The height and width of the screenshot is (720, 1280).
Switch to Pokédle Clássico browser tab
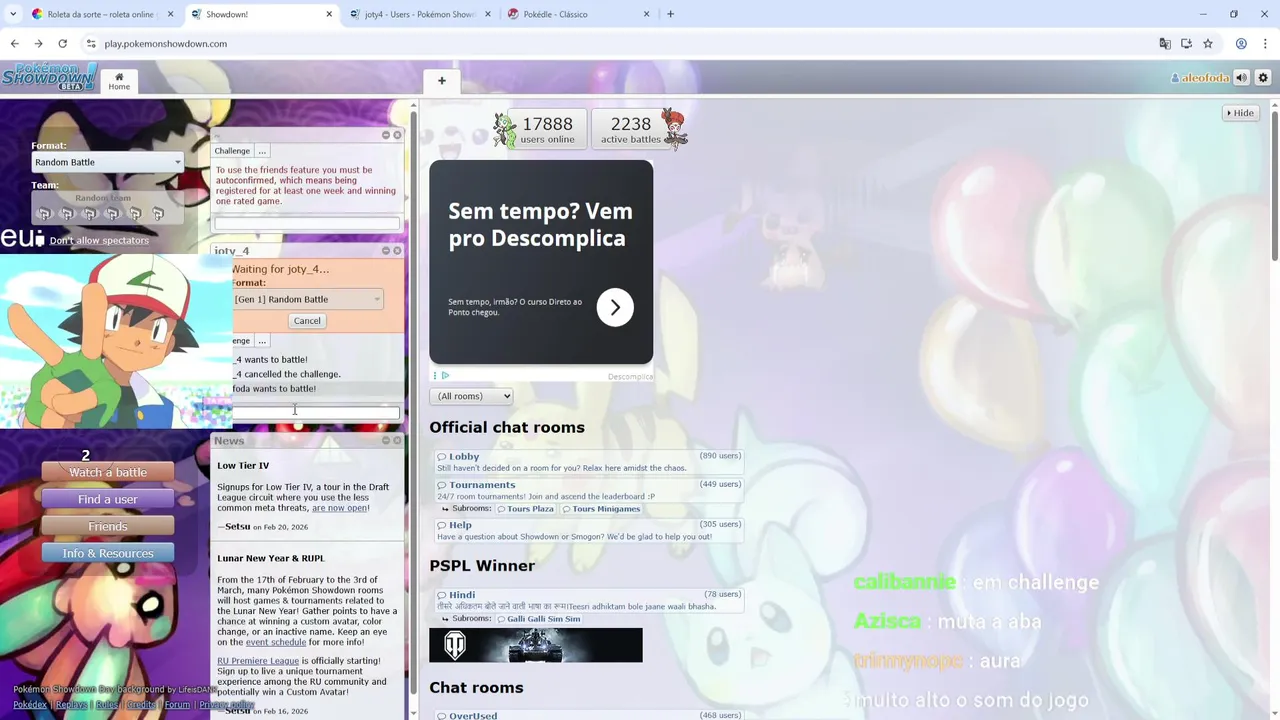click(x=577, y=14)
